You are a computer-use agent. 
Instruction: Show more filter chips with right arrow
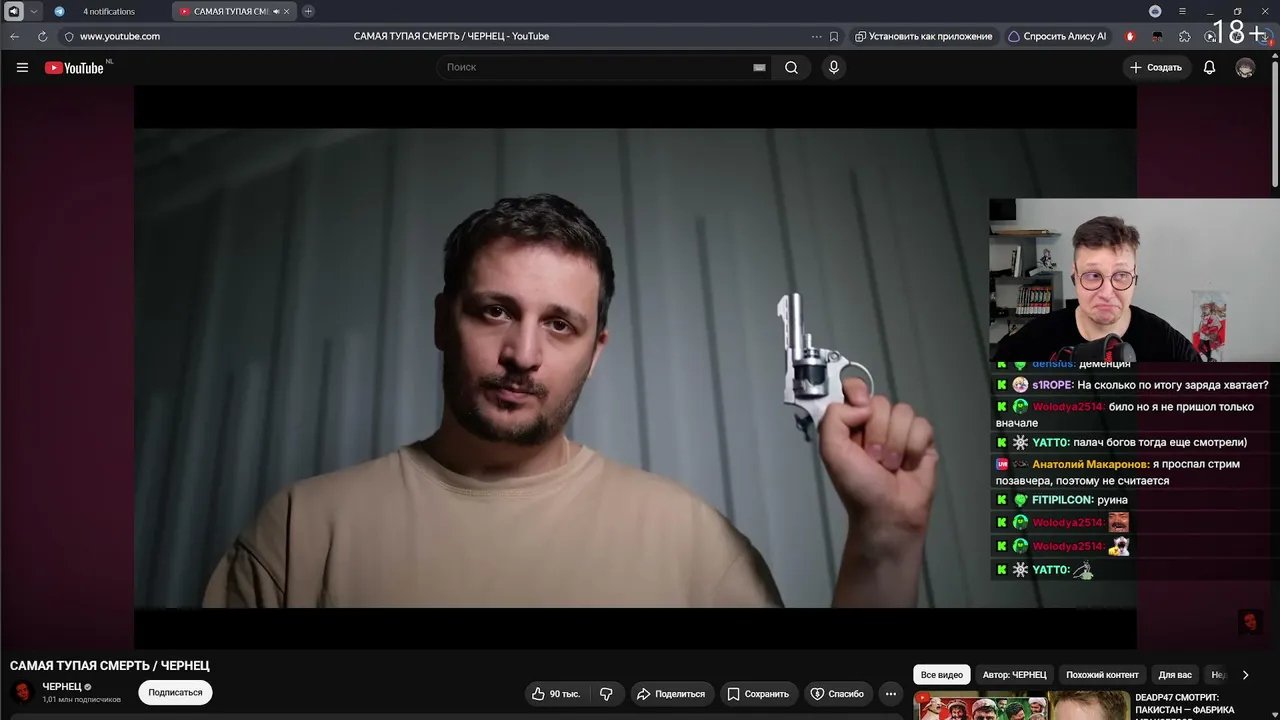(x=1245, y=675)
